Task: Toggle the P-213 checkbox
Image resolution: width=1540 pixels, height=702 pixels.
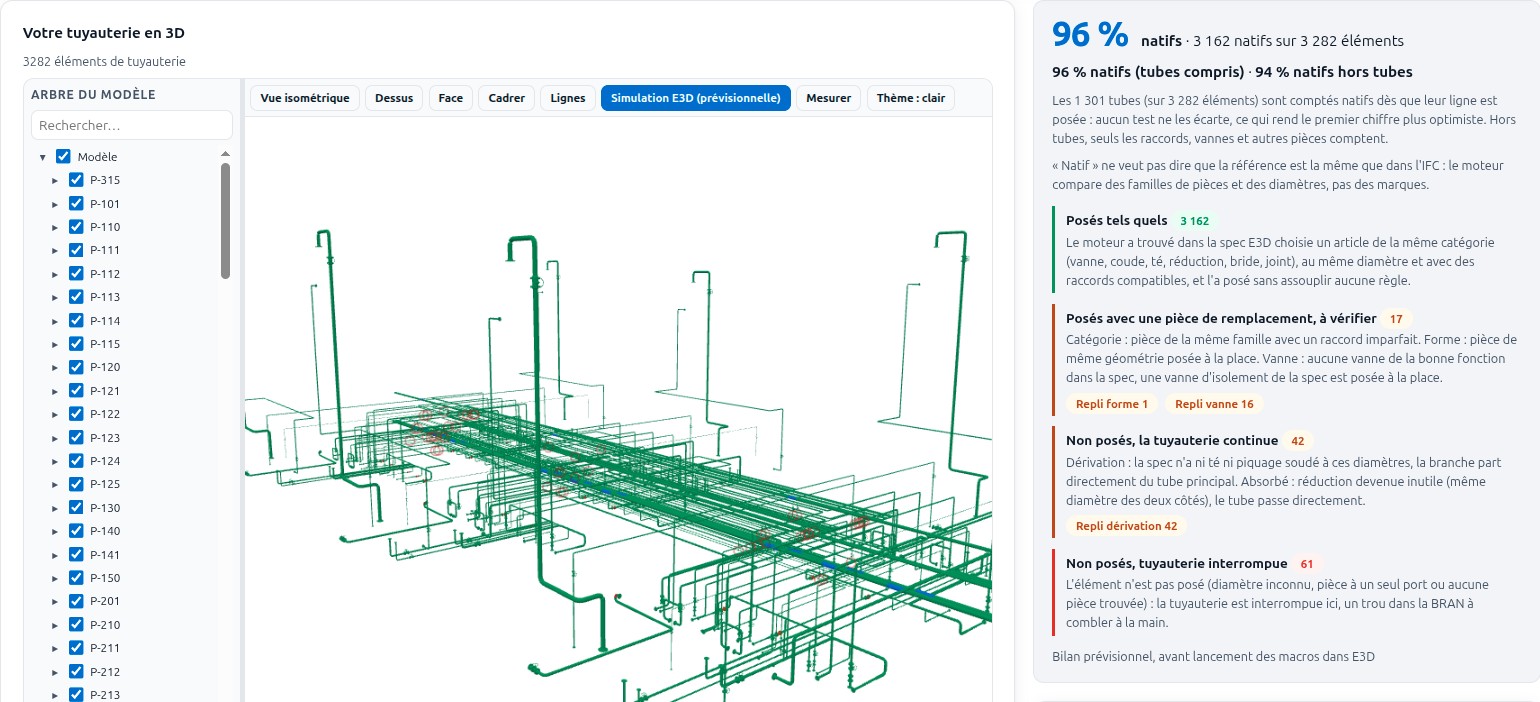Action: [76, 695]
